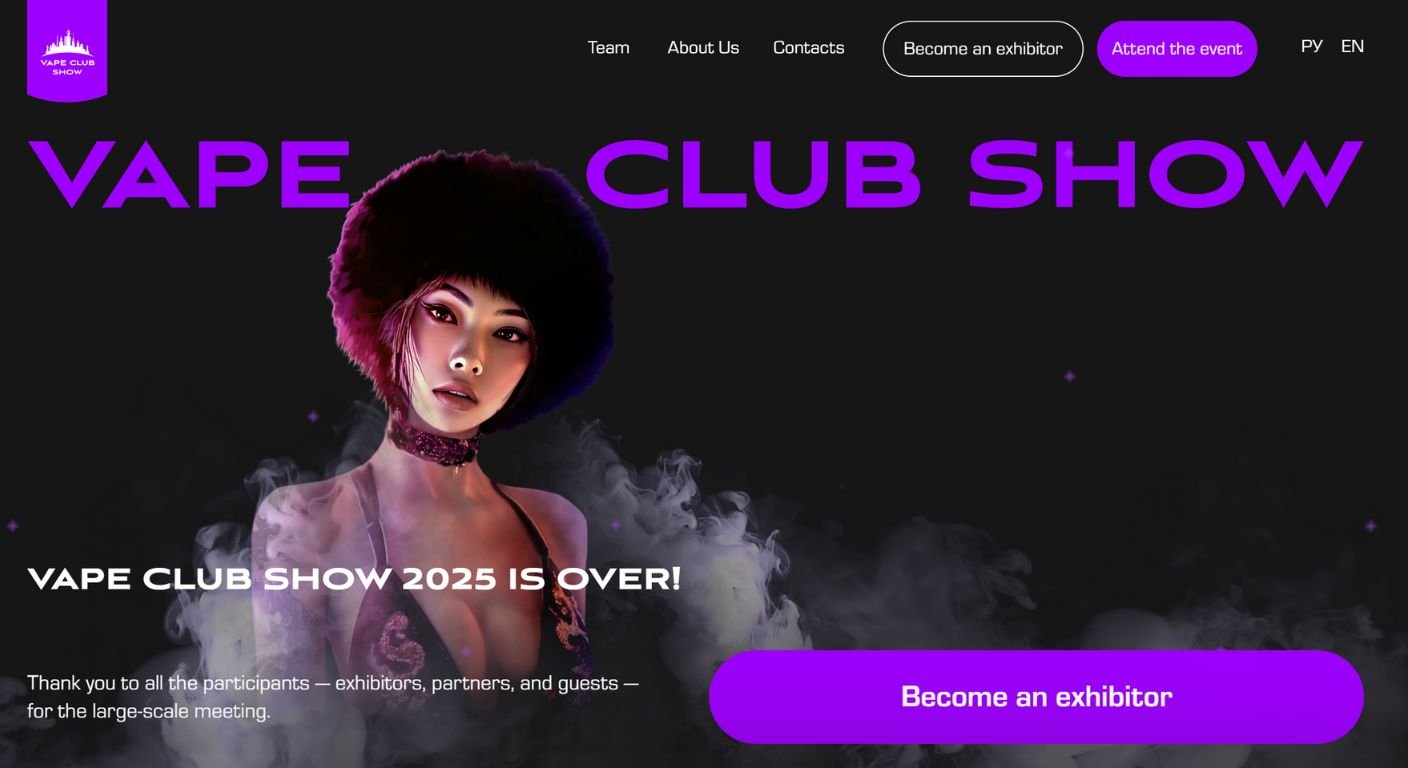Click the thank-you paragraph text

(x=332, y=697)
